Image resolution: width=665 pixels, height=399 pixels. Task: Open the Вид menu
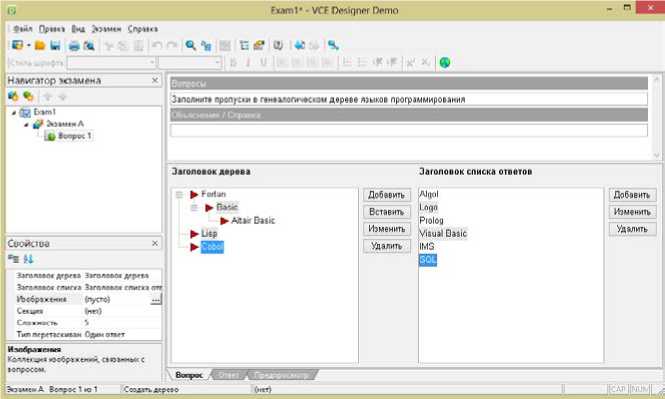pyautogui.click(x=78, y=29)
